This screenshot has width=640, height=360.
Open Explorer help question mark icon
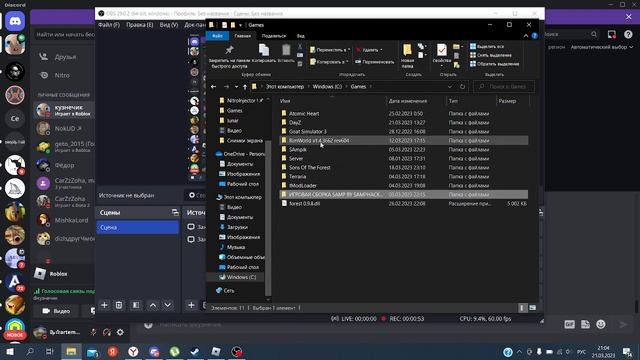click(534, 36)
